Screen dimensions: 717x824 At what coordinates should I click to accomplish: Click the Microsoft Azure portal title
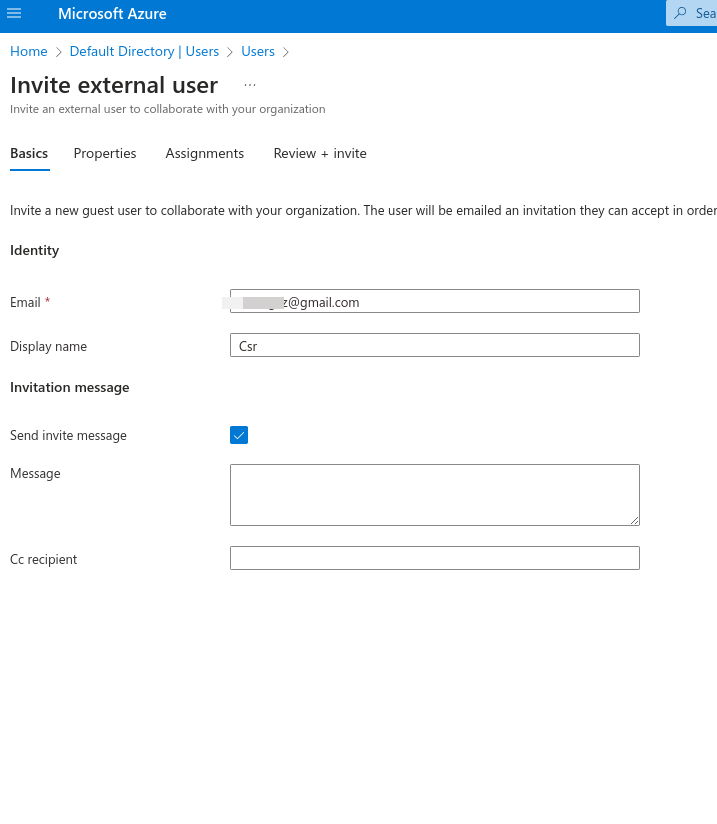click(112, 14)
